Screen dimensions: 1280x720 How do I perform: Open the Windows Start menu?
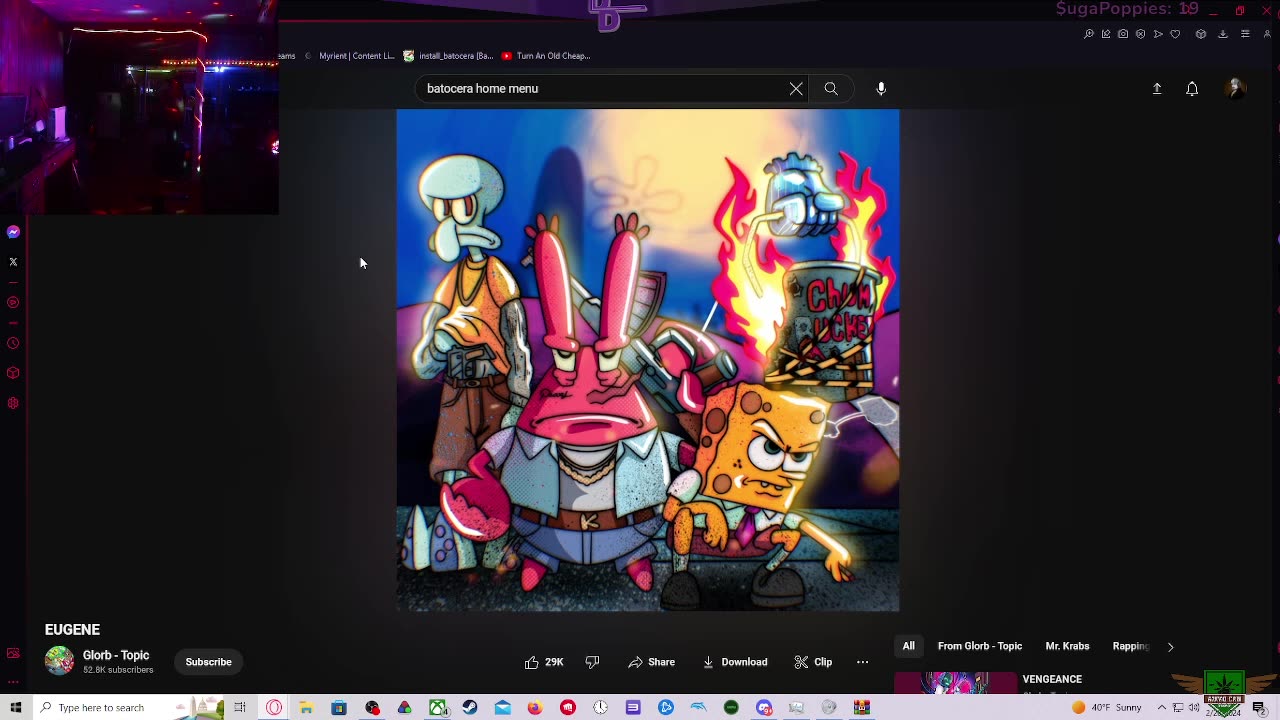tap(16, 708)
